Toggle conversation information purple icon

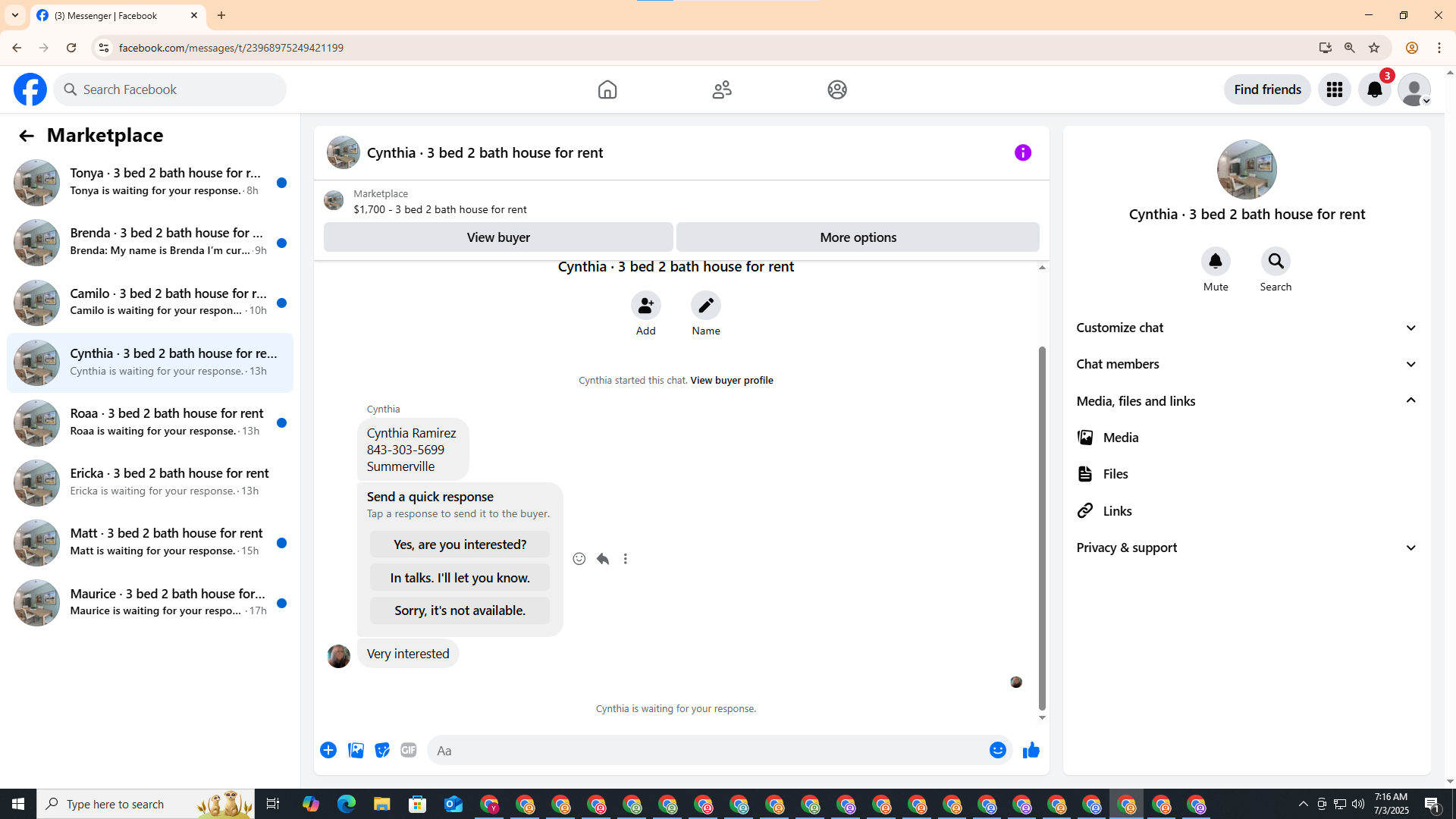[x=1022, y=153]
